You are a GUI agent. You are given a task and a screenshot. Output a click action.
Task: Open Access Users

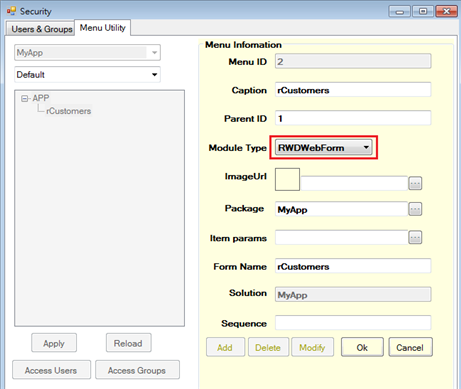click(51, 370)
